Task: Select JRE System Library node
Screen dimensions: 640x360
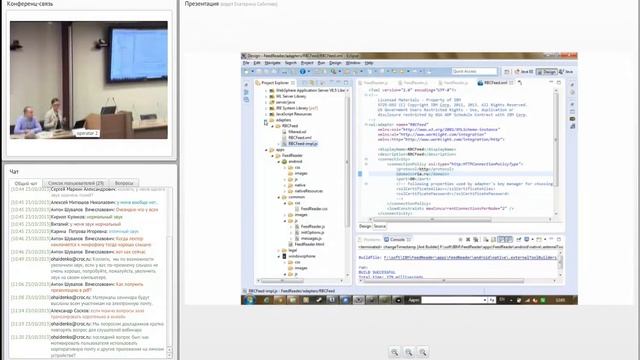Action: point(297,108)
